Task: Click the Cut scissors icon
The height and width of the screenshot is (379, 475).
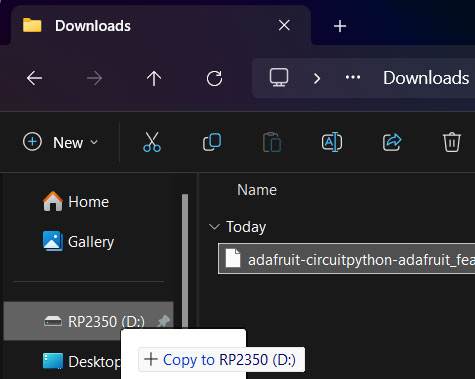Action: pyautogui.click(x=152, y=142)
